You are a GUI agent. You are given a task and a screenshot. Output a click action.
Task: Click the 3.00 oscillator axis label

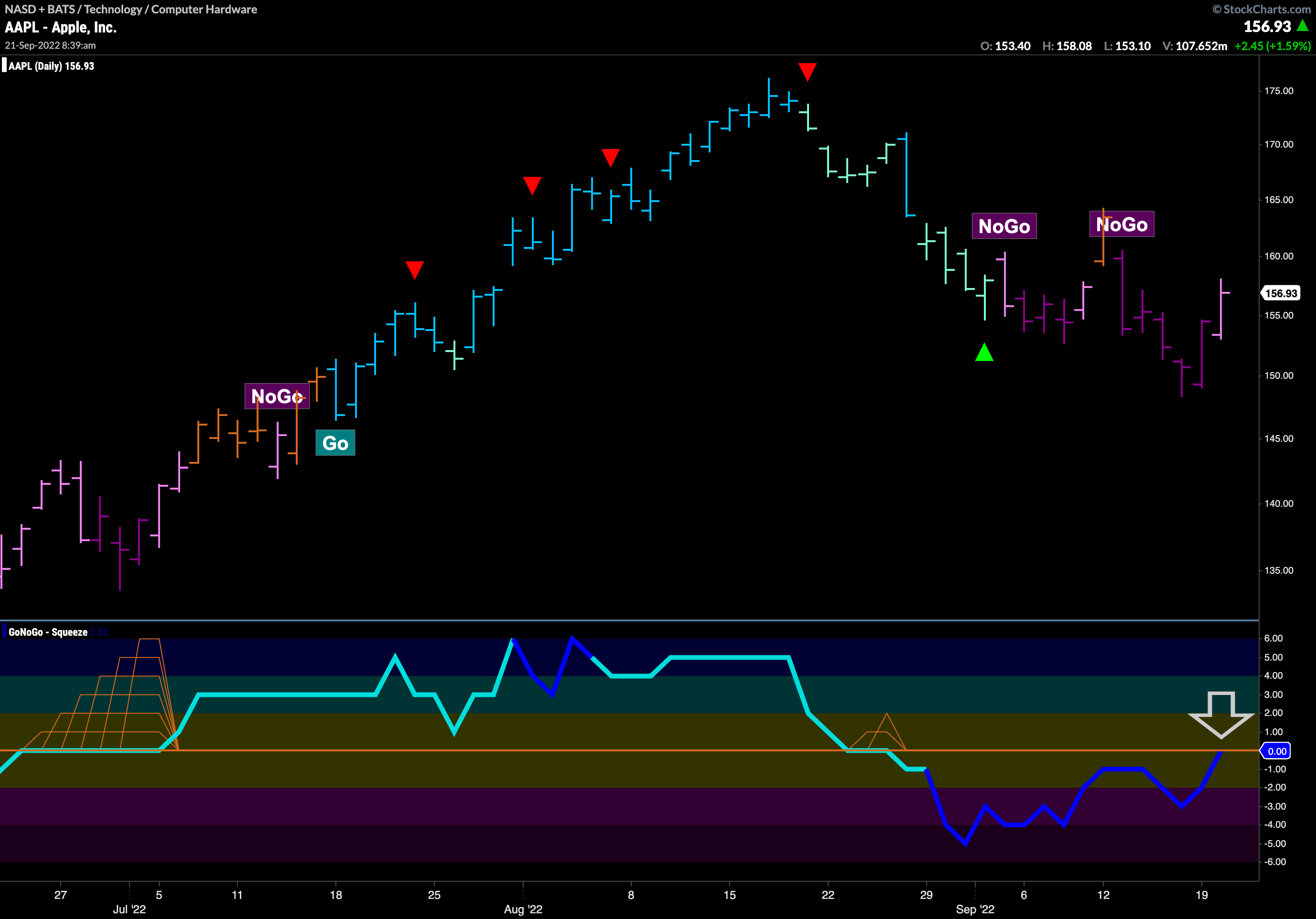pyautogui.click(x=1273, y=695)
